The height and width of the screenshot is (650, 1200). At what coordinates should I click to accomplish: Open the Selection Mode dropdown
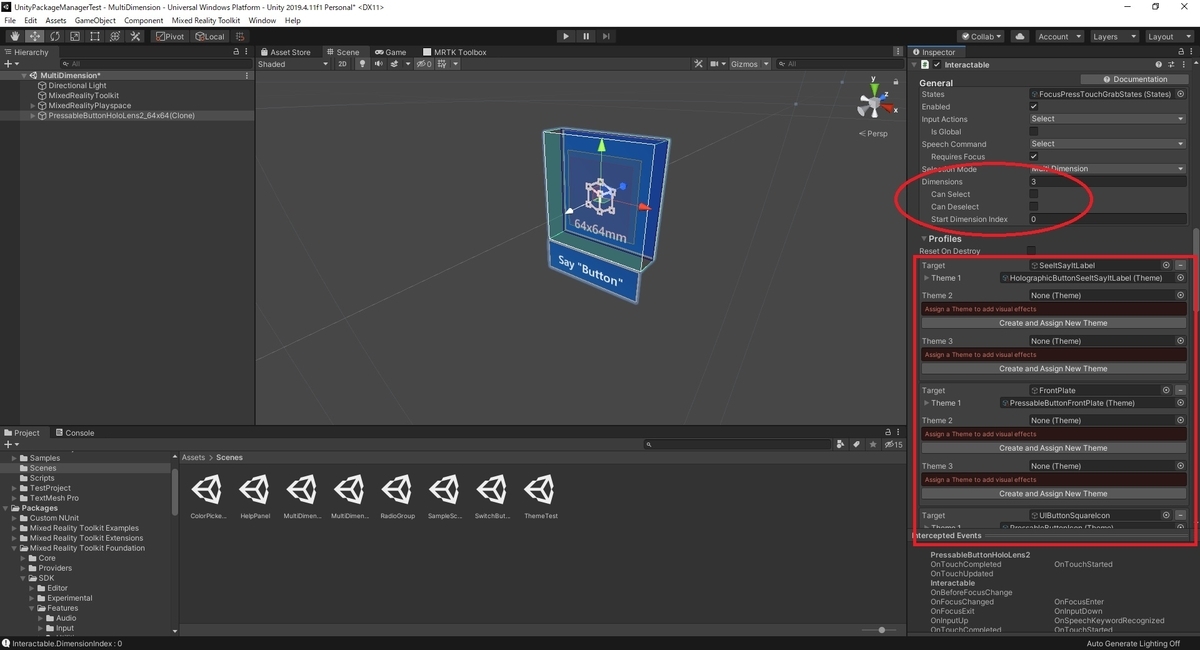click(x=1107, y=169)
